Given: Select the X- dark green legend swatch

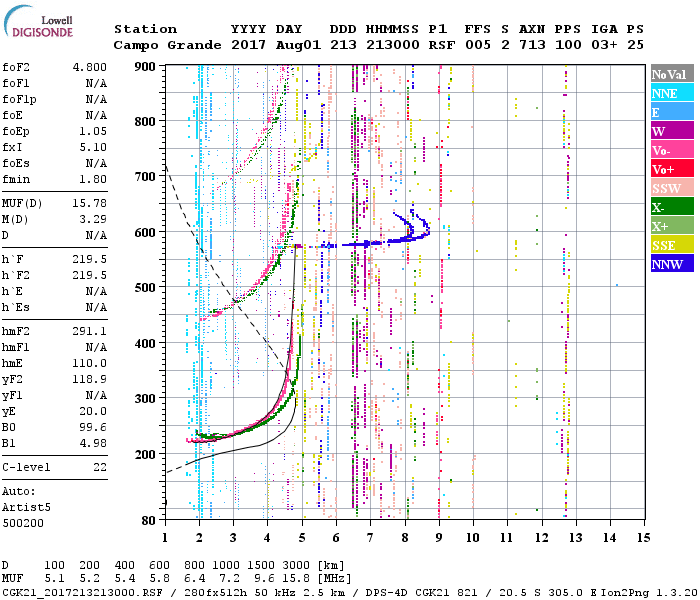Looking at the screenshot, I should tap(672, 207).
